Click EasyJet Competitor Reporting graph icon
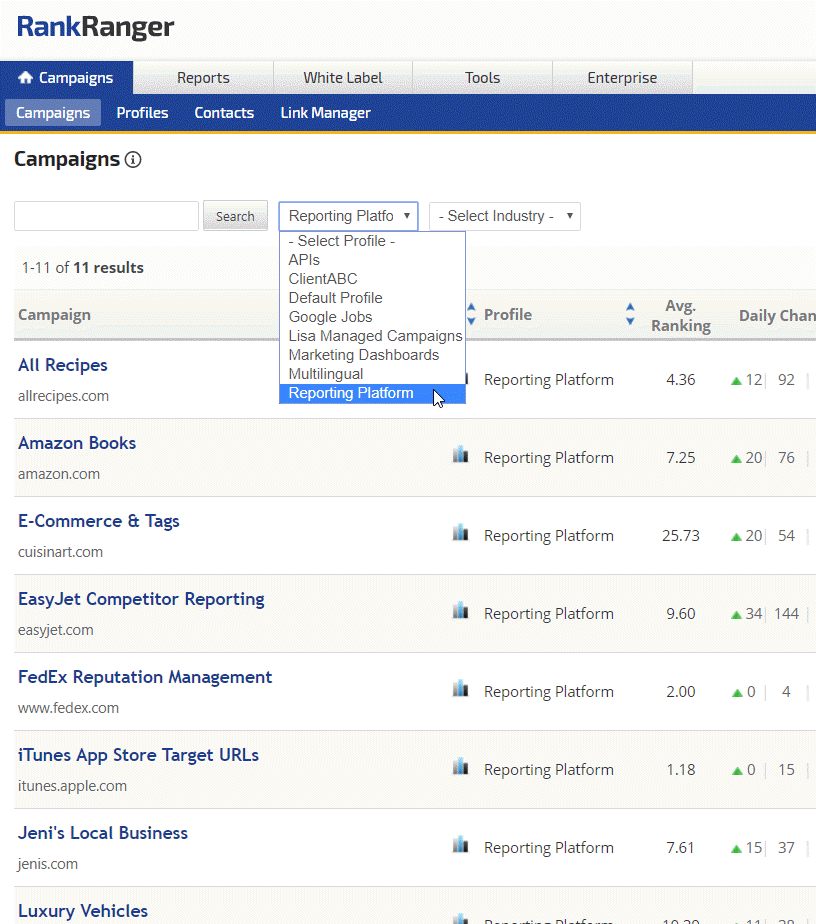 [460, 611]
